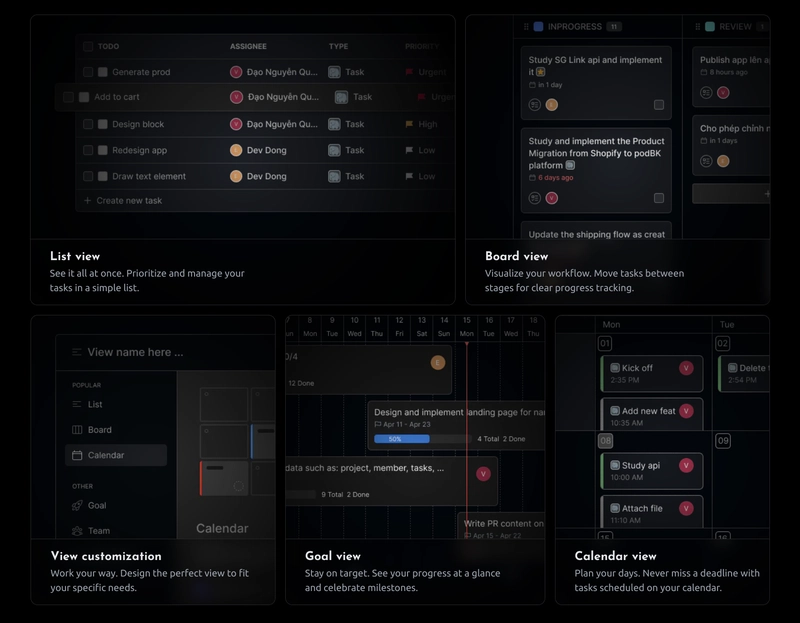Image resolution: width=800 pixels, height=623 pixels.
Task: Click the assignee avatar in Generate prod row
Action: coord(236,72)
